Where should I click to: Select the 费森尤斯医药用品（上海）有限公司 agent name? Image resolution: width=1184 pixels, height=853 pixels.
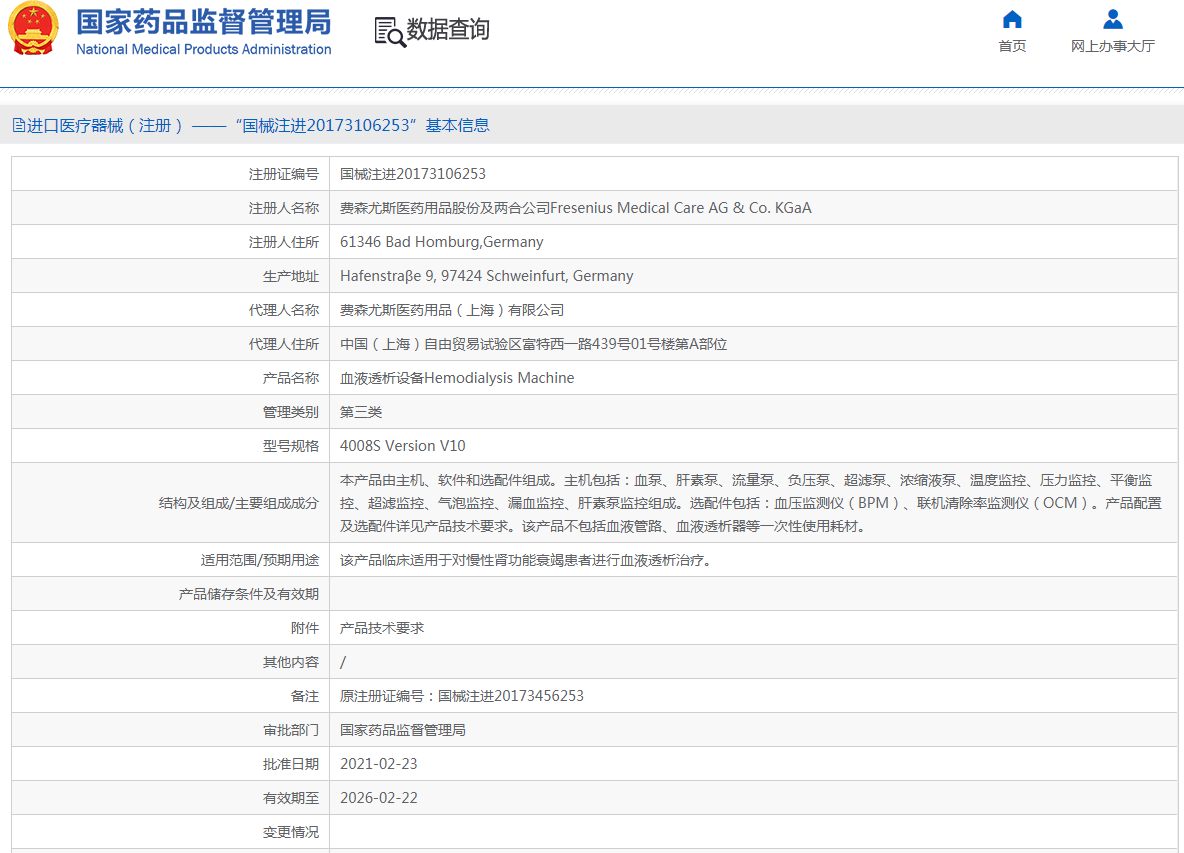[452, 310]
